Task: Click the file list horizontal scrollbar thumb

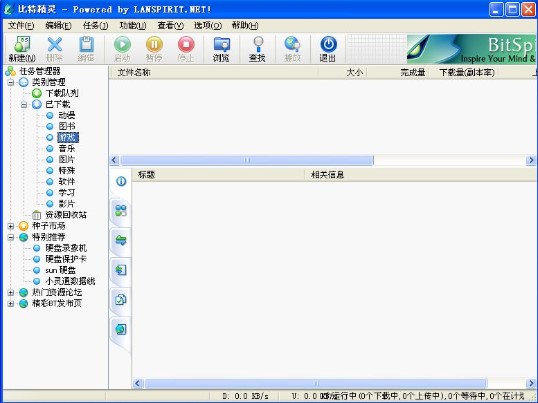Action: [247, 160]
